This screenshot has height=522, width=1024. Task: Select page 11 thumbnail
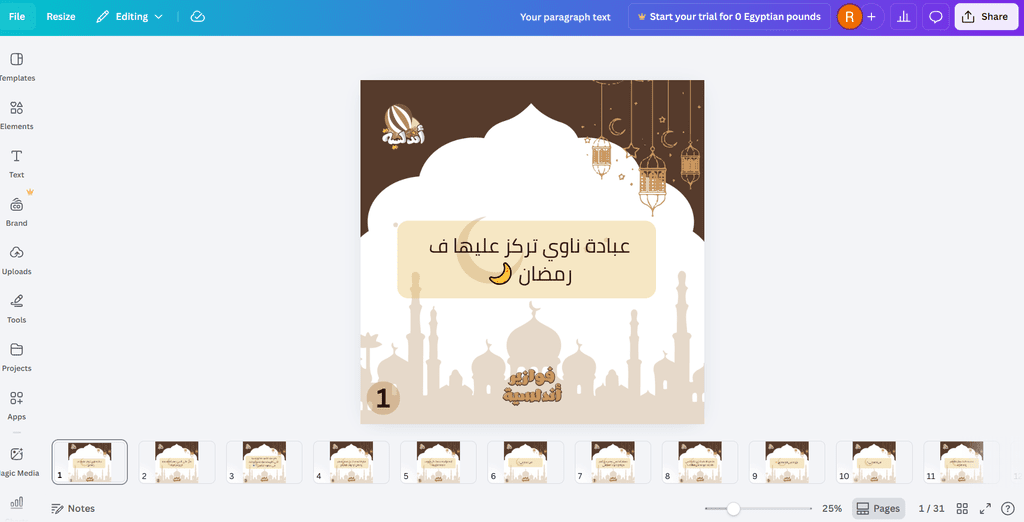click(961, 462)
